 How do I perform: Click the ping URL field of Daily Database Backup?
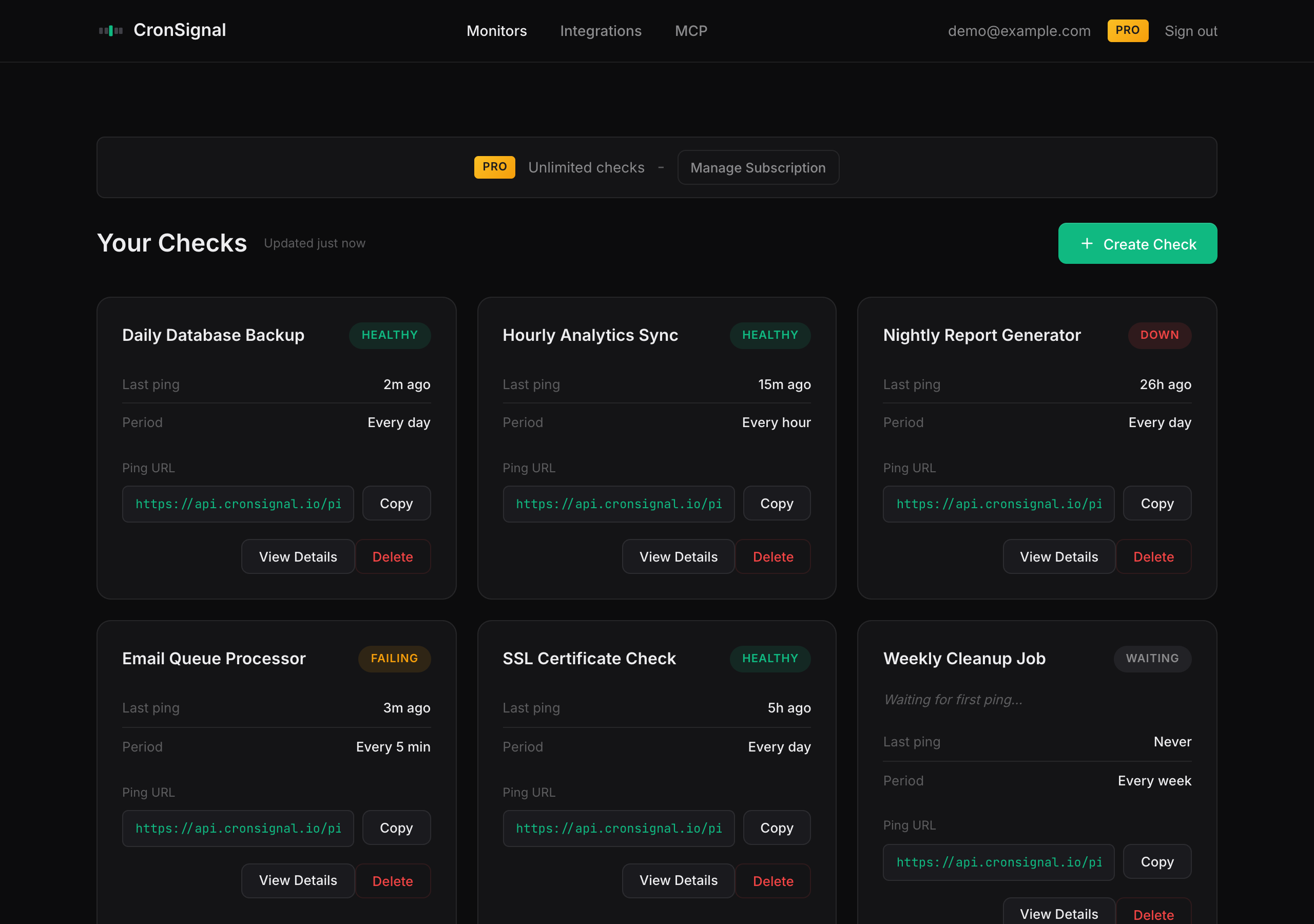pos(238,504)
